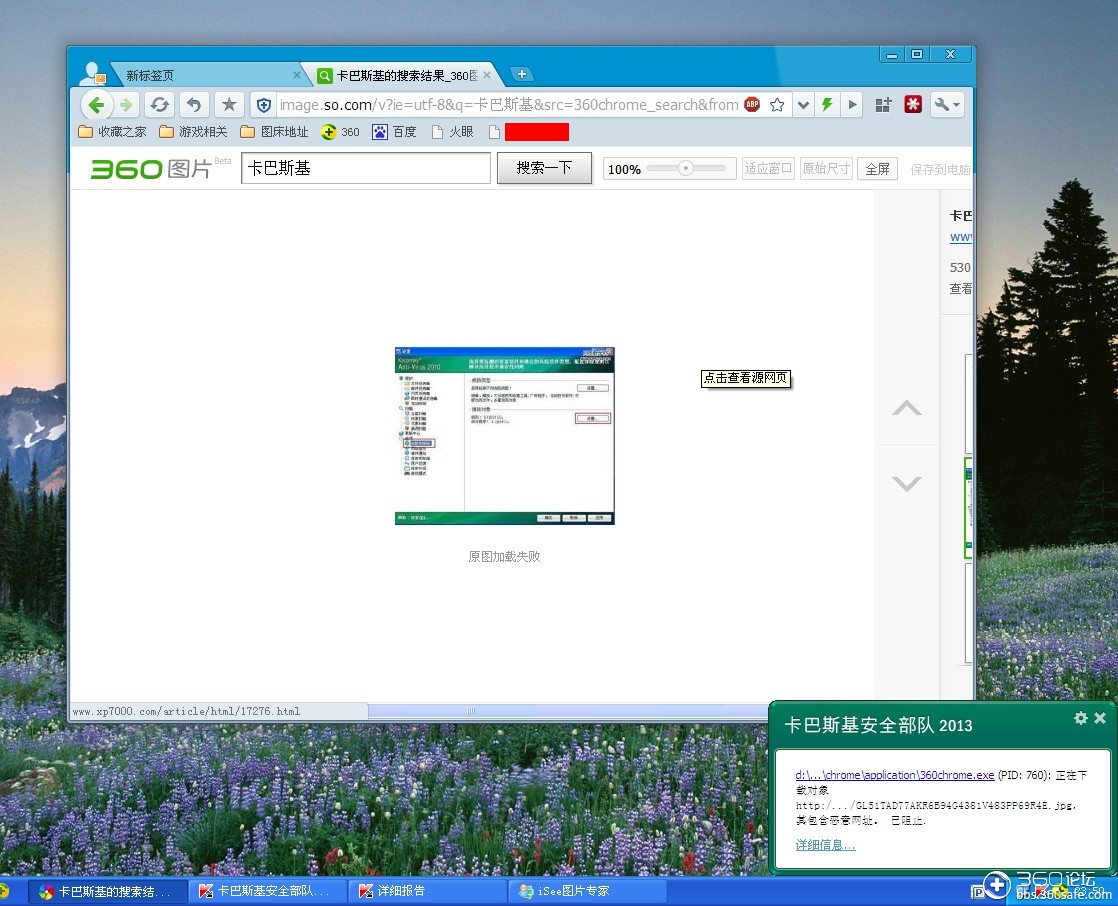Open the 详细信息 link in Kaspersky popup

[x=825, y=845]
